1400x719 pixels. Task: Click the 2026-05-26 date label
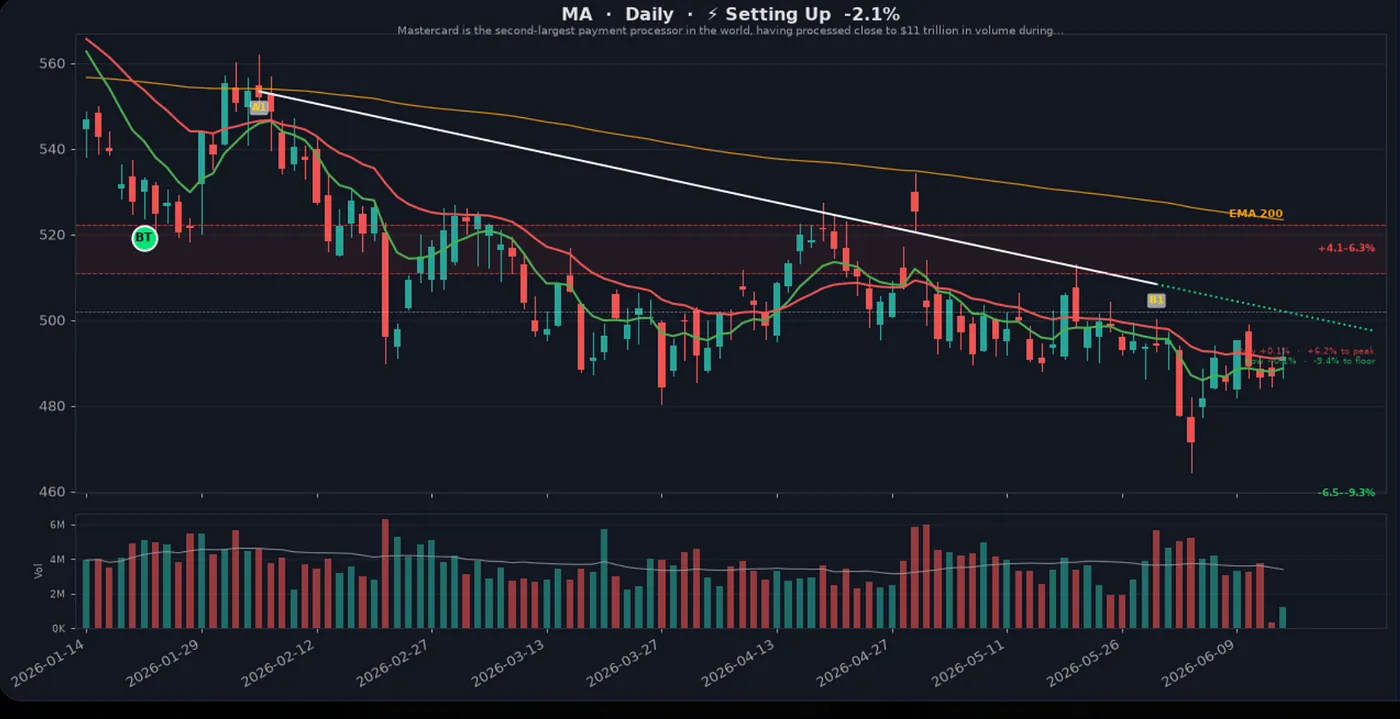[1084, 664]
